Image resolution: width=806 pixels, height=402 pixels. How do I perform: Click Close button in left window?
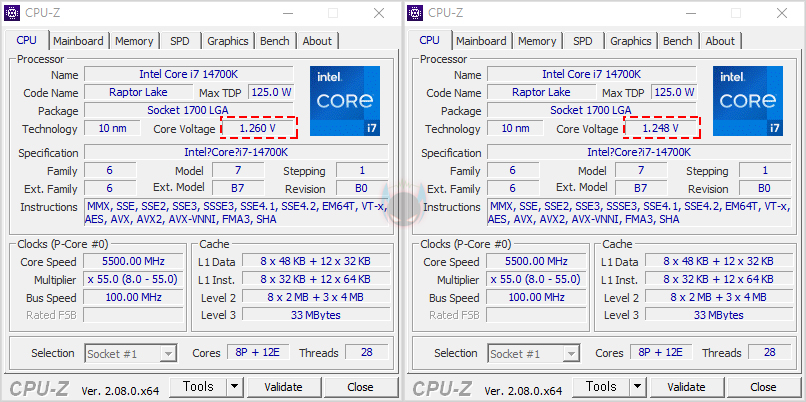click(360, 387)
